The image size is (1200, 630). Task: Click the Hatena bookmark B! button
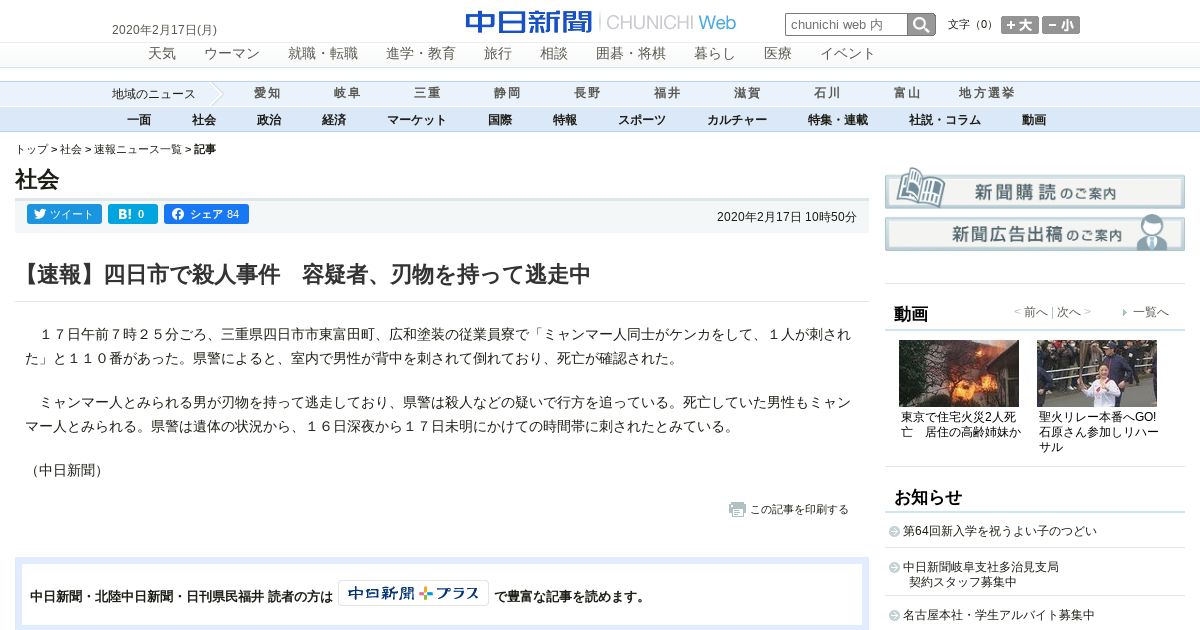pyautogui.click(x=132, y=214)
